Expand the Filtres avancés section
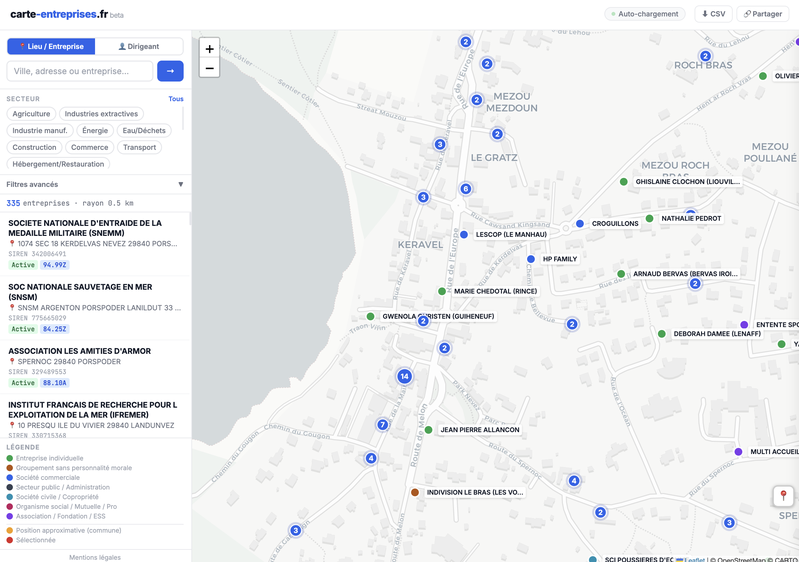 pyautogui.click(x=95, y=184)
